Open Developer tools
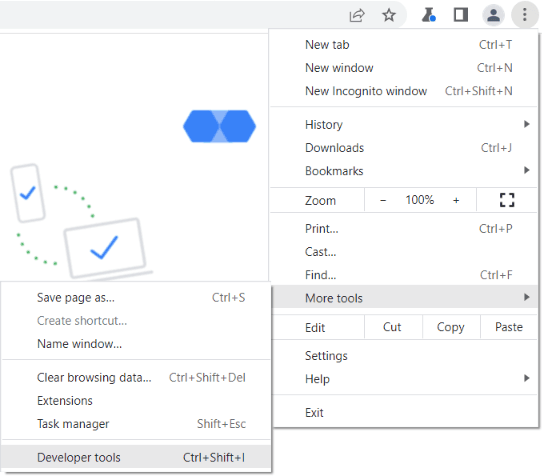 pyautogui.click(x=136, y=457)
